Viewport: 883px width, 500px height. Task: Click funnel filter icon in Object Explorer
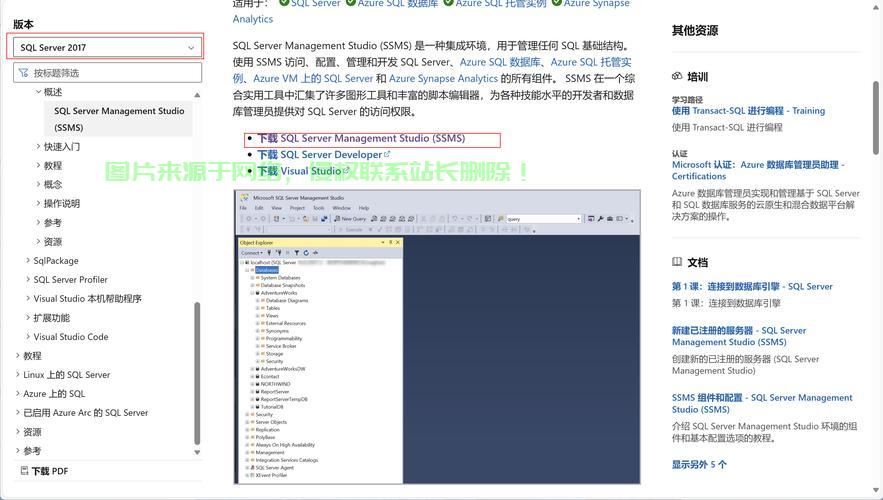297,253
